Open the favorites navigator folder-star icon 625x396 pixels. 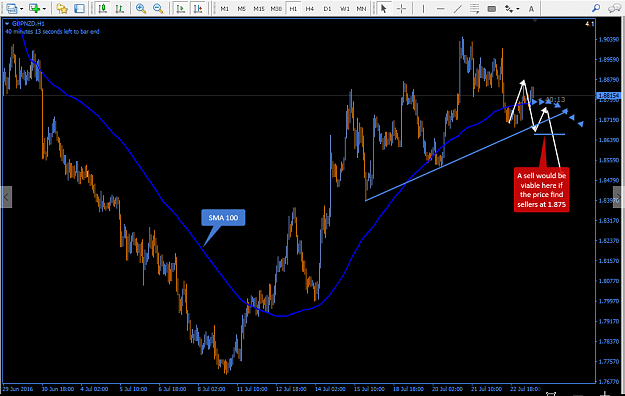(62, 8)
